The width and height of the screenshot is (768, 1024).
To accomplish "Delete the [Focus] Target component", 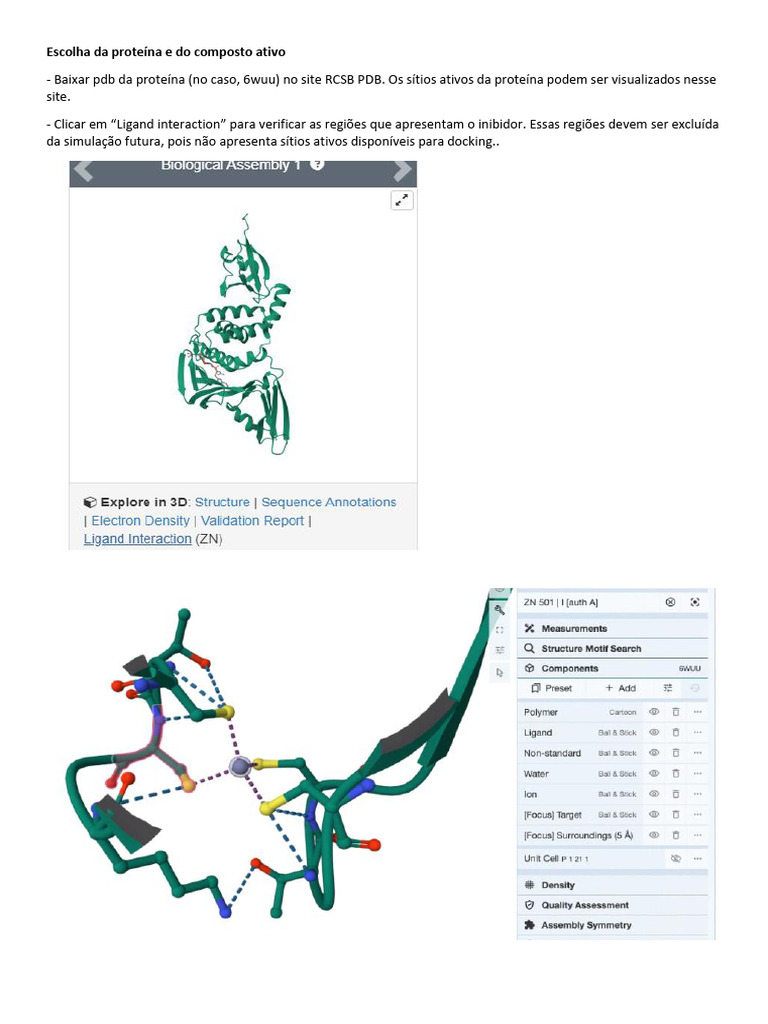I will pos(676,815).
